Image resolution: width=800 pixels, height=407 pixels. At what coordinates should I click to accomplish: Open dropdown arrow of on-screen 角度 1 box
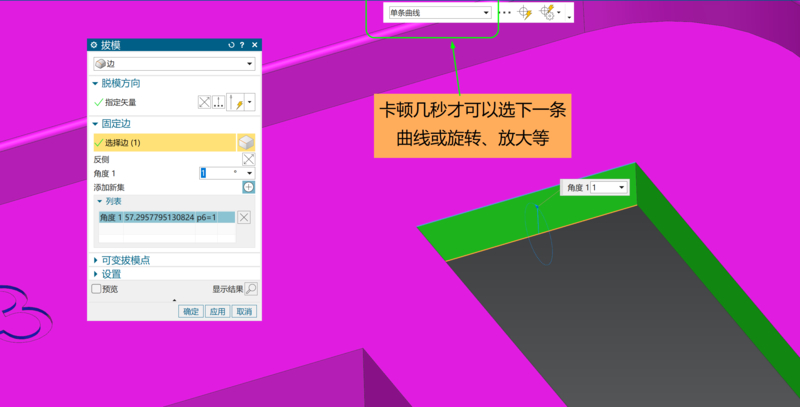click(x=621, y=188)
